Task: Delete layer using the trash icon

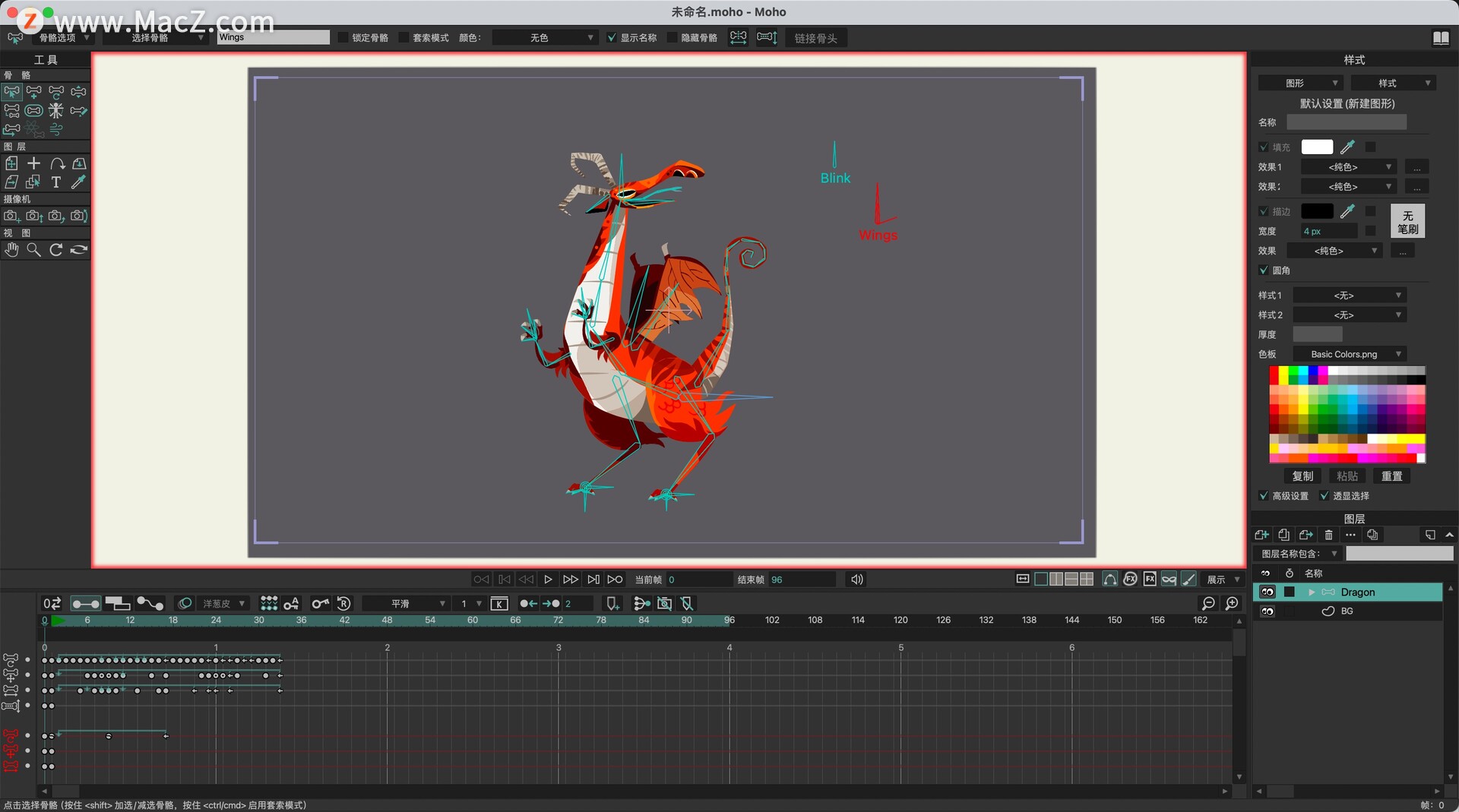Action: tap(1328, 535)
